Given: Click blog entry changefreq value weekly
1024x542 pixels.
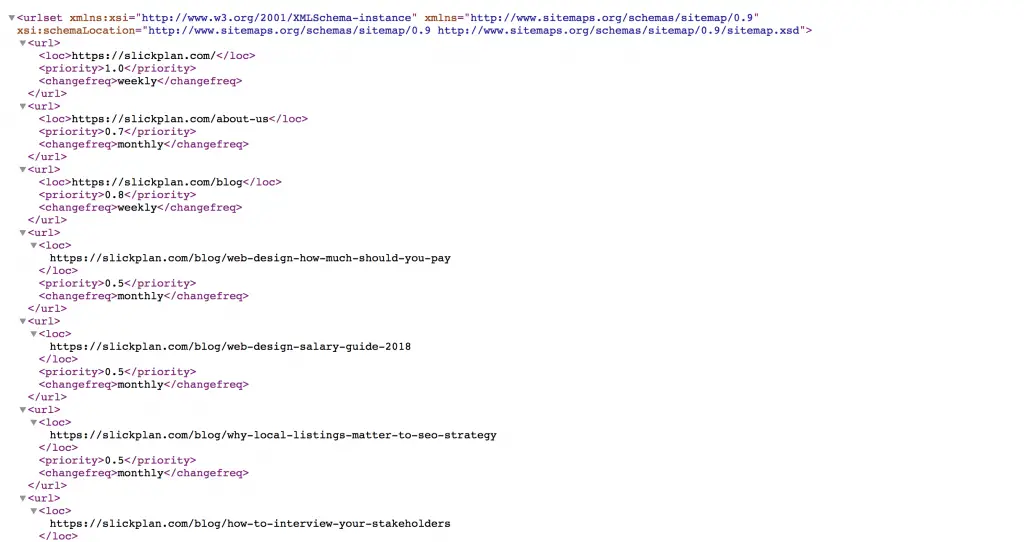Looking at the screenshot, I should tap(137, 208).
